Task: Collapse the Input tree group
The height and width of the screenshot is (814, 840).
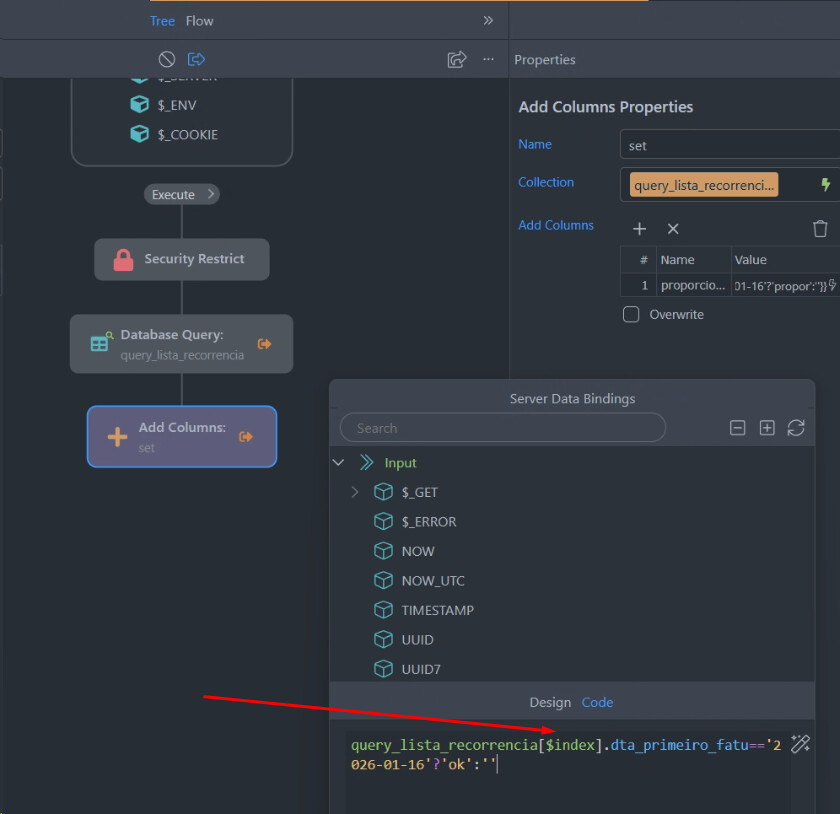Action: pos(338,463)
